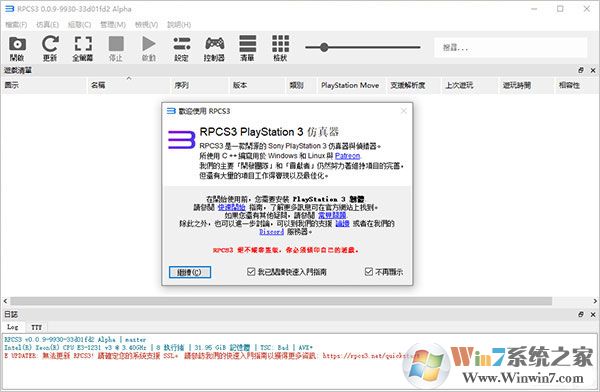The image size is (600, 392).
Task: Close the game list panel
Action: [593, 70]
